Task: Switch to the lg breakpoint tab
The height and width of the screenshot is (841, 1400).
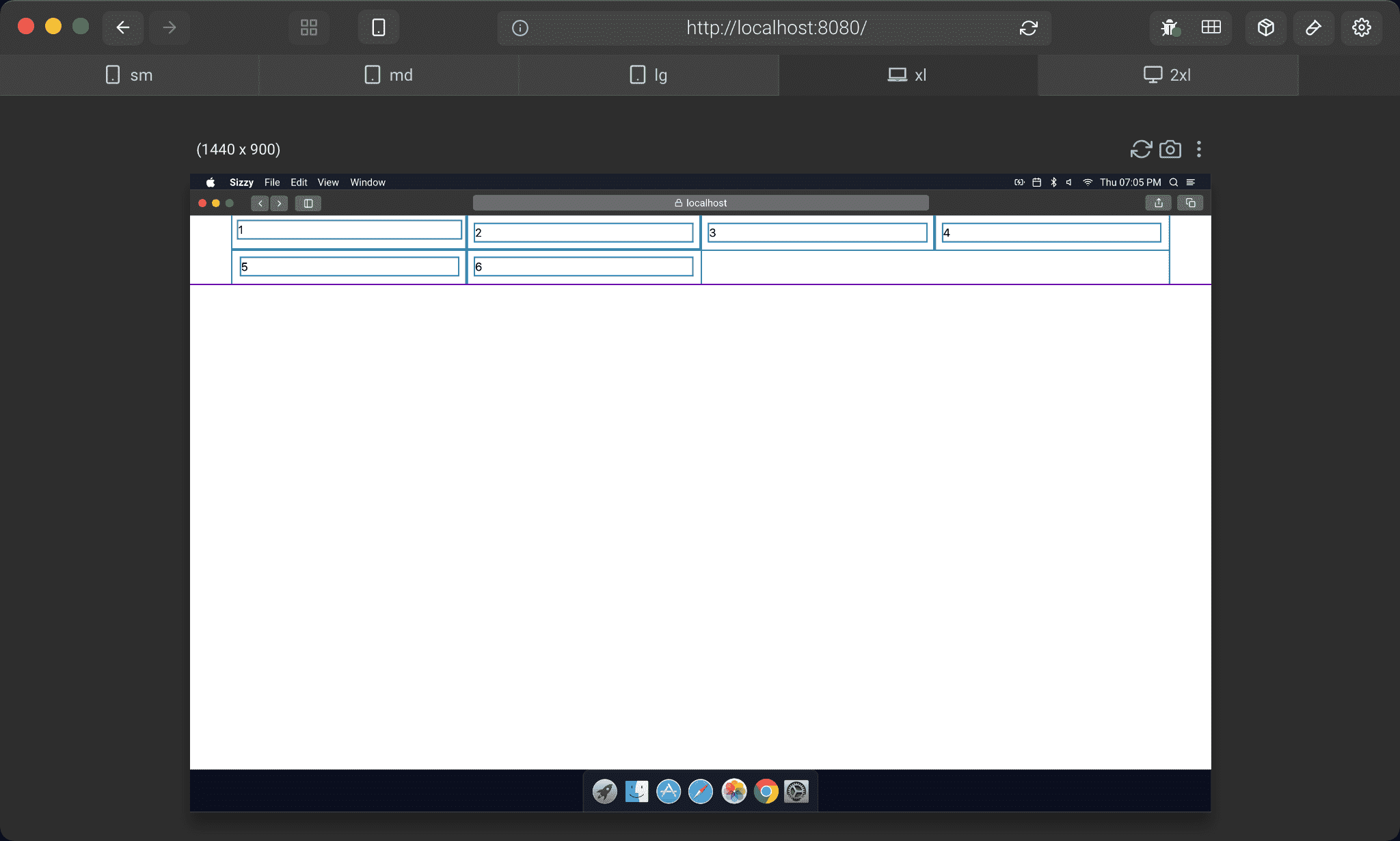Action: [x=649, y=75]
